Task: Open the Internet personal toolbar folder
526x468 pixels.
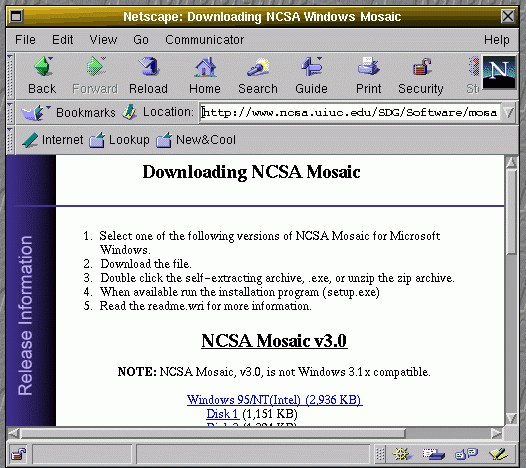Action: 53,140
